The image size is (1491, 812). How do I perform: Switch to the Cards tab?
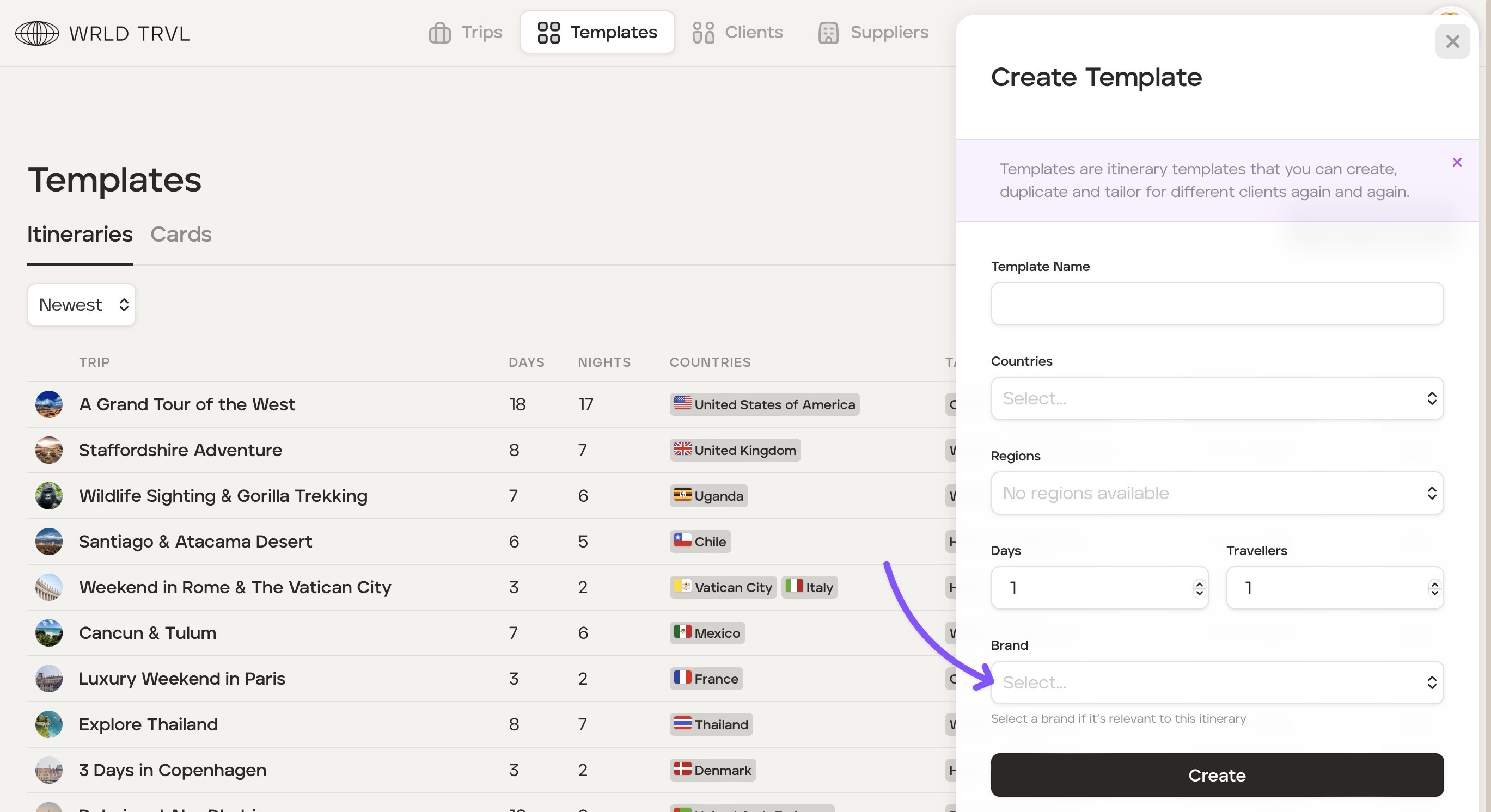(x=181, y=234)
